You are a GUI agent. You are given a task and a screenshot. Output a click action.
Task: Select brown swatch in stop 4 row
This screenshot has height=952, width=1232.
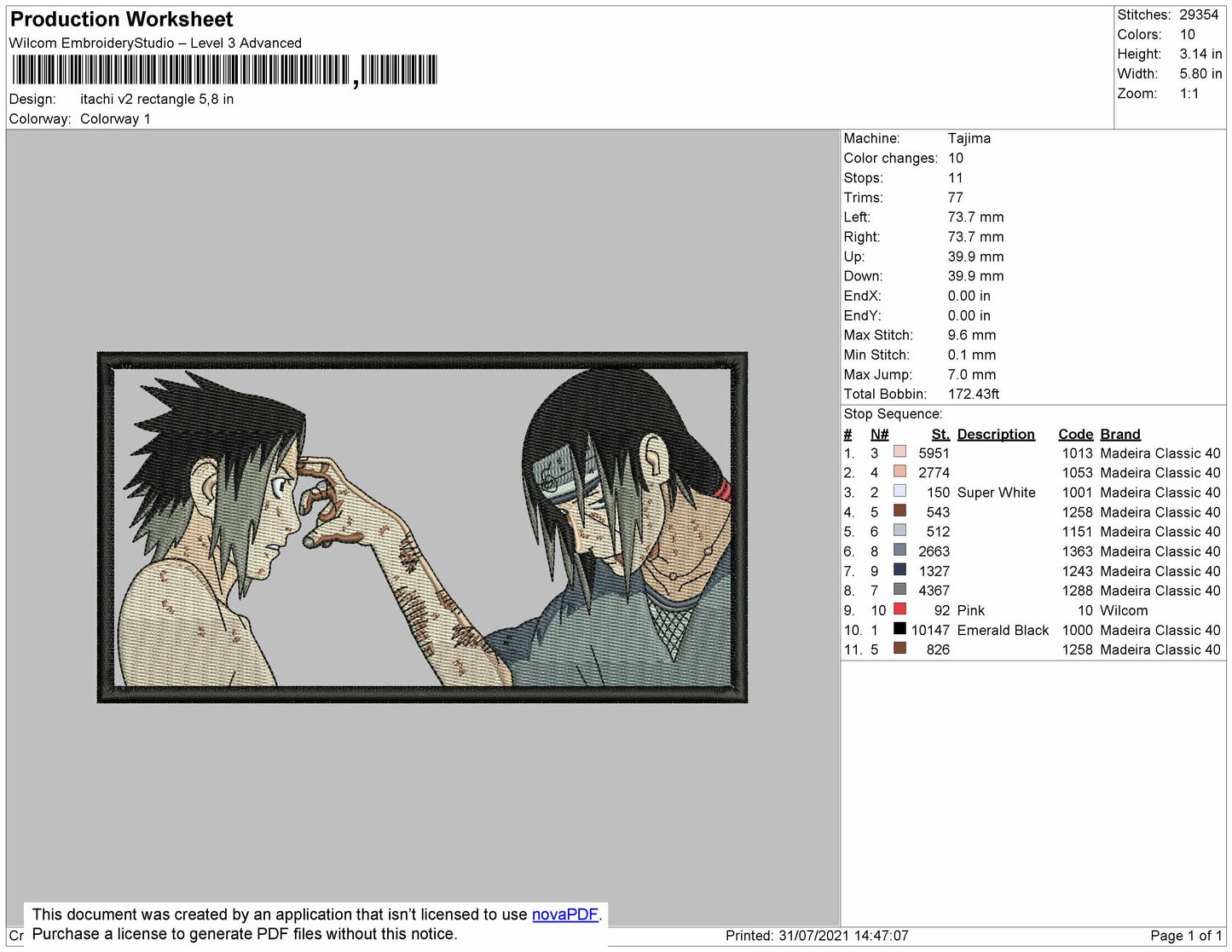point(899,511)
